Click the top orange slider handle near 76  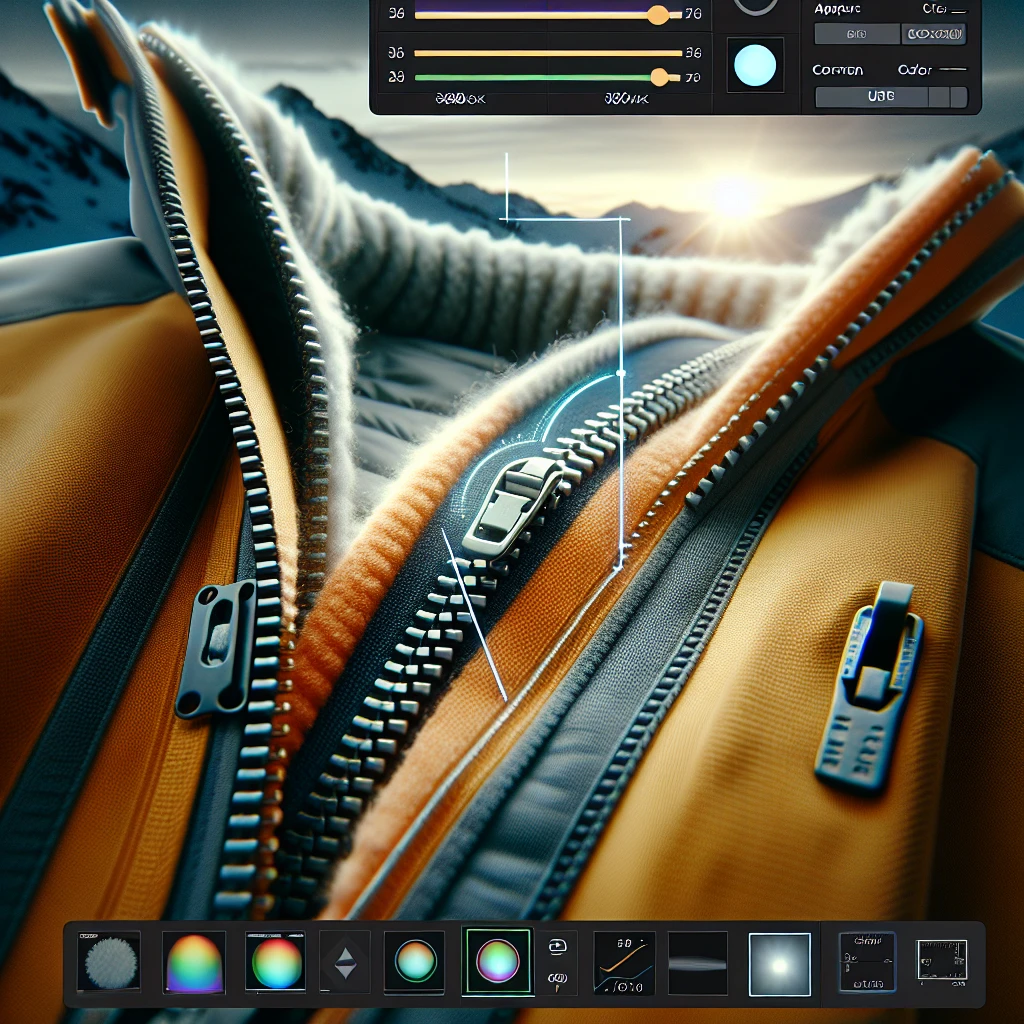coord(658,14)
